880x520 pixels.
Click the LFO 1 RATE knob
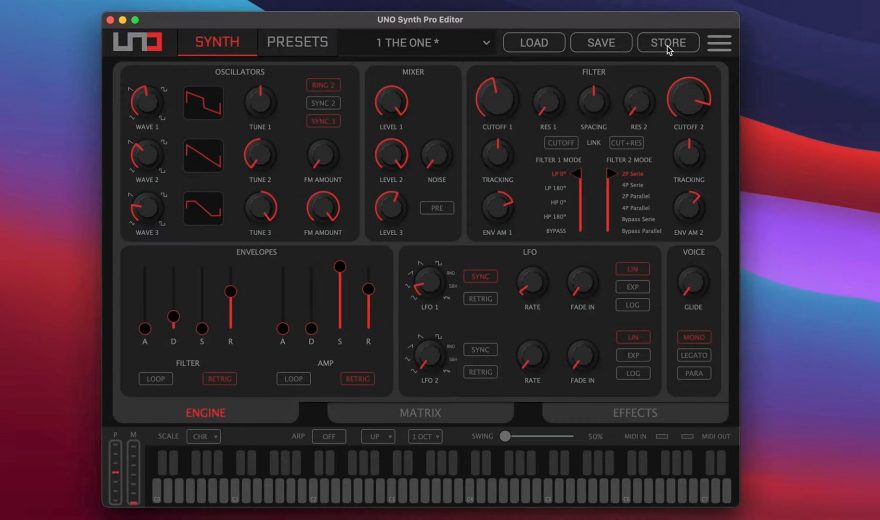pyautogui.click(x=532, y=282)
